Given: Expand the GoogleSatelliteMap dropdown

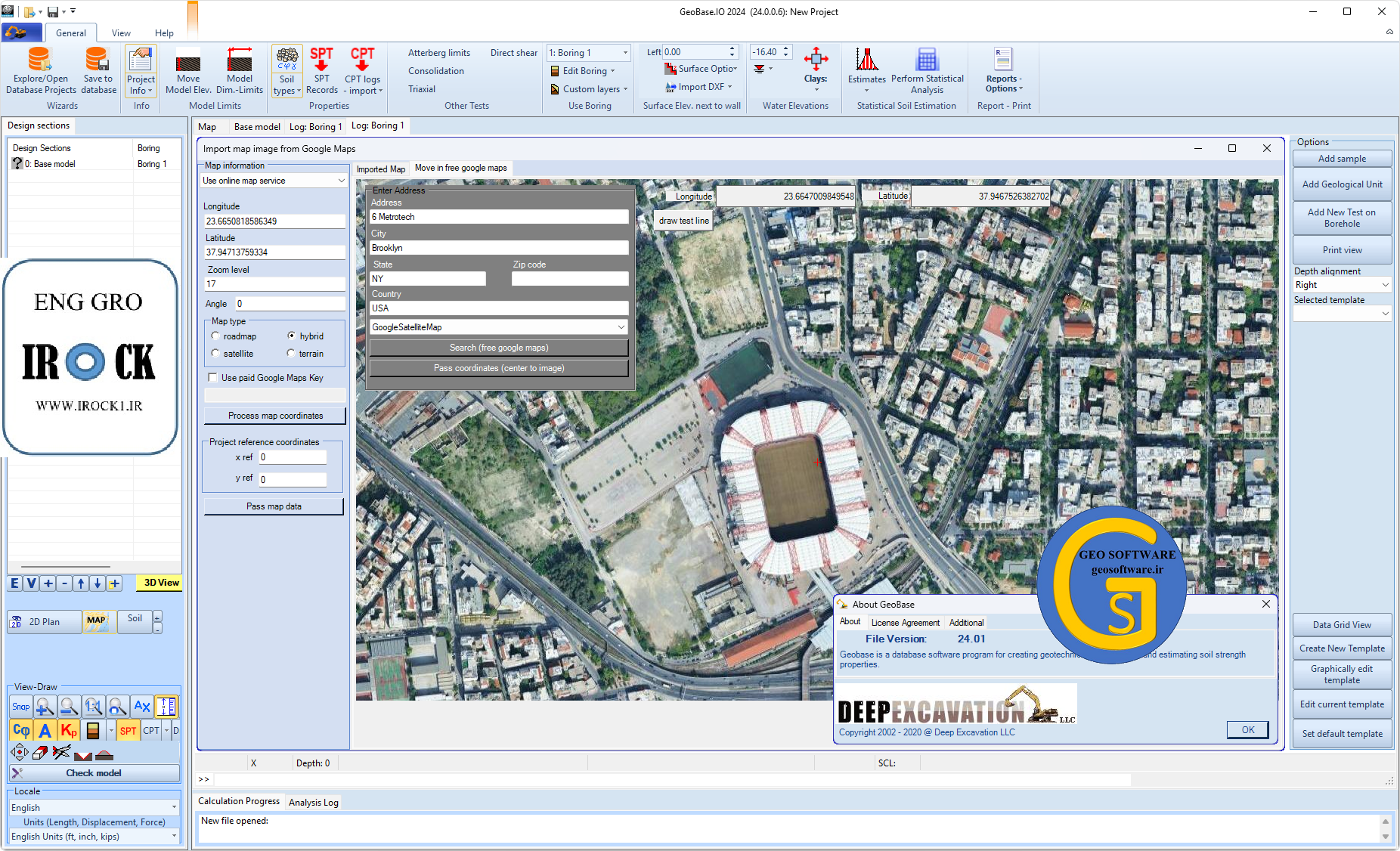Looking at the screenshot, I should pos(621,327).
